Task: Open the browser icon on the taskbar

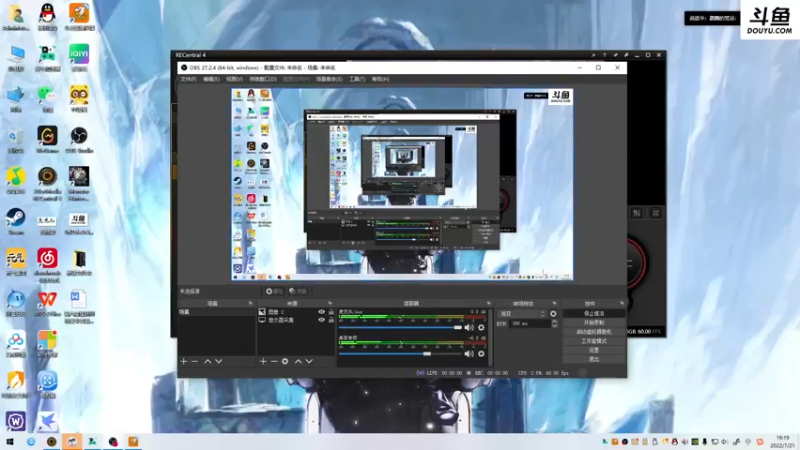Action: point(31,441)
